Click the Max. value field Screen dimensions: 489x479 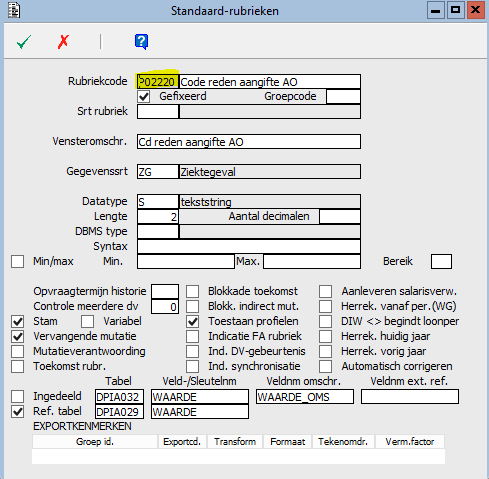(312, 262)
